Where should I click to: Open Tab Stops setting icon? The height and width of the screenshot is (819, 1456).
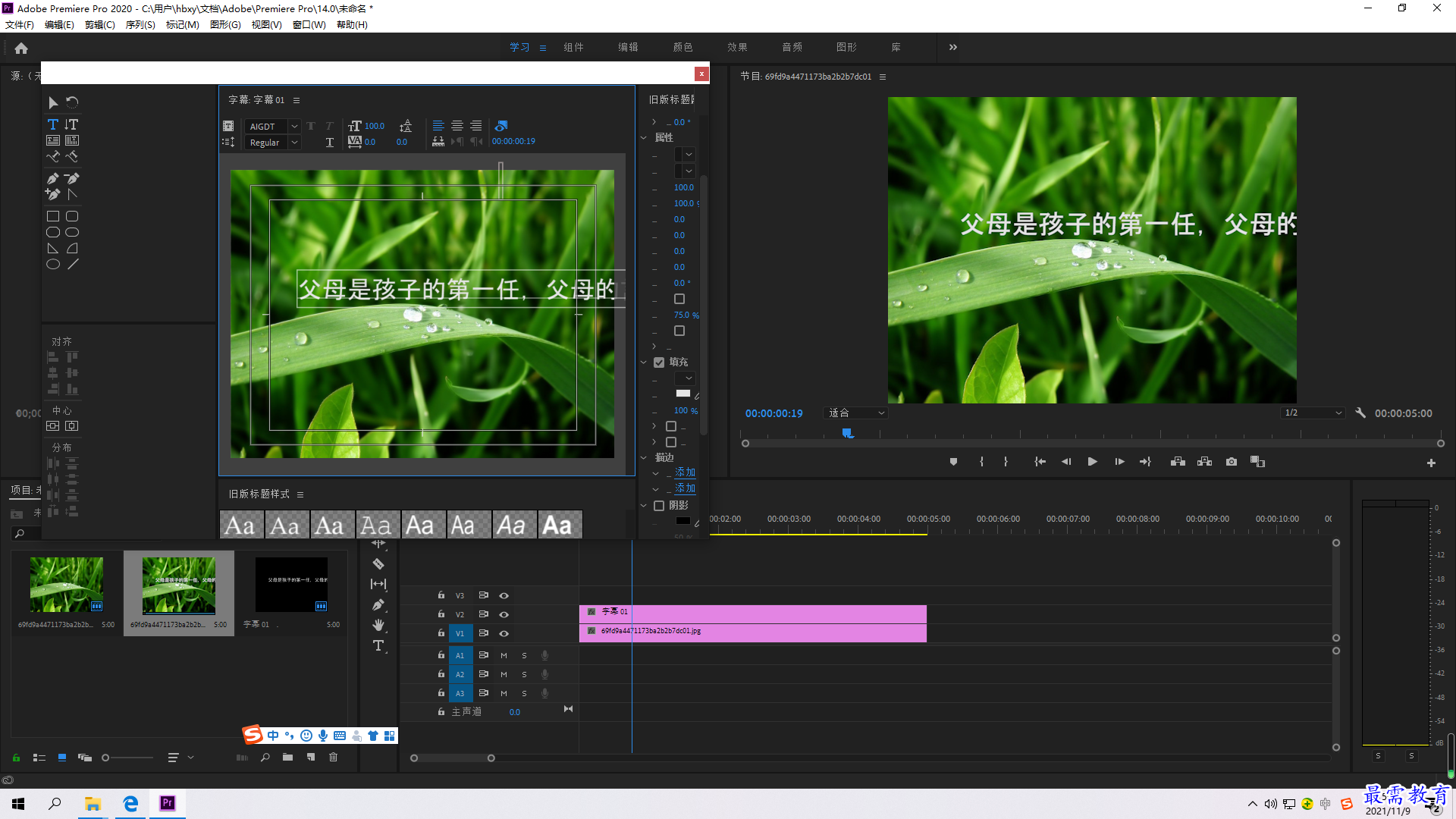tap(438, 142)
